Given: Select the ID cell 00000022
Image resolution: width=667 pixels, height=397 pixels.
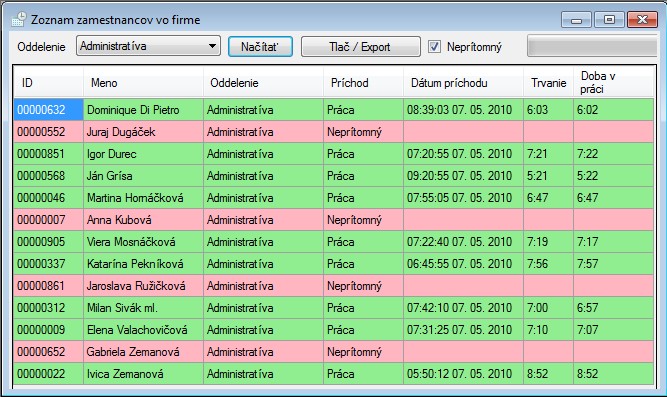Looking at the screenshot, I should [48, 374].
